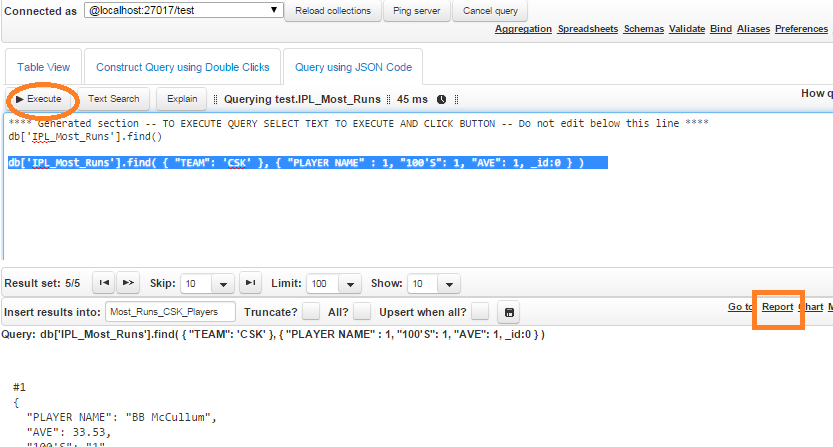Open the Report link
This screenshot has width=833, height=447.
[x=777, y=307]
